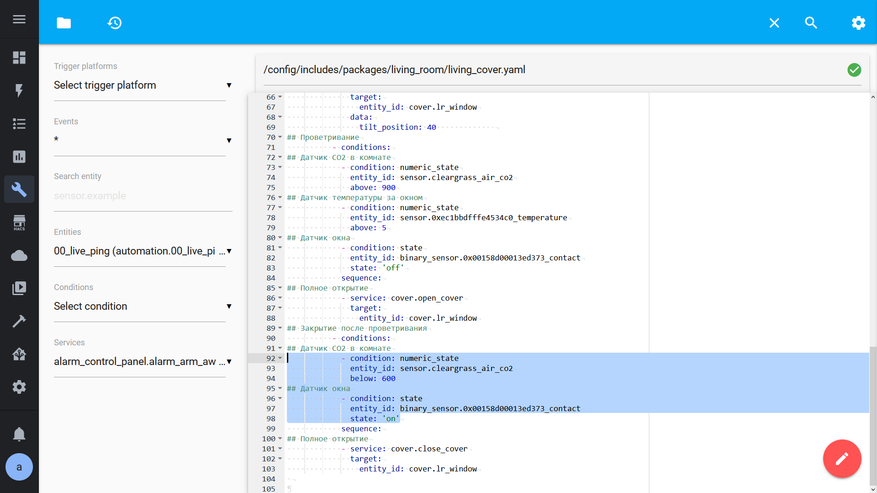
Task: Expand the Select trigger platform dropdown
Action: (142, 86)
